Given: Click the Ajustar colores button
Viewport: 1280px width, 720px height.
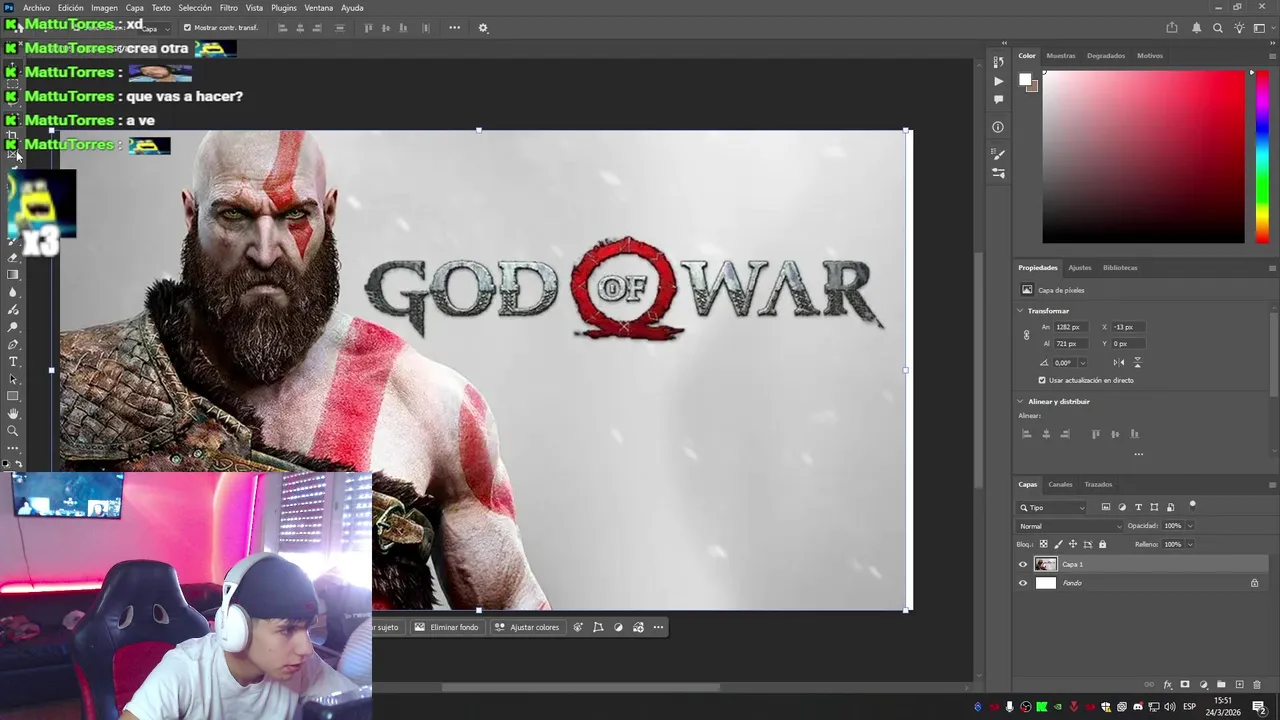Looking at the screenshot, I should pyautogui.click(x=527, y=628).
